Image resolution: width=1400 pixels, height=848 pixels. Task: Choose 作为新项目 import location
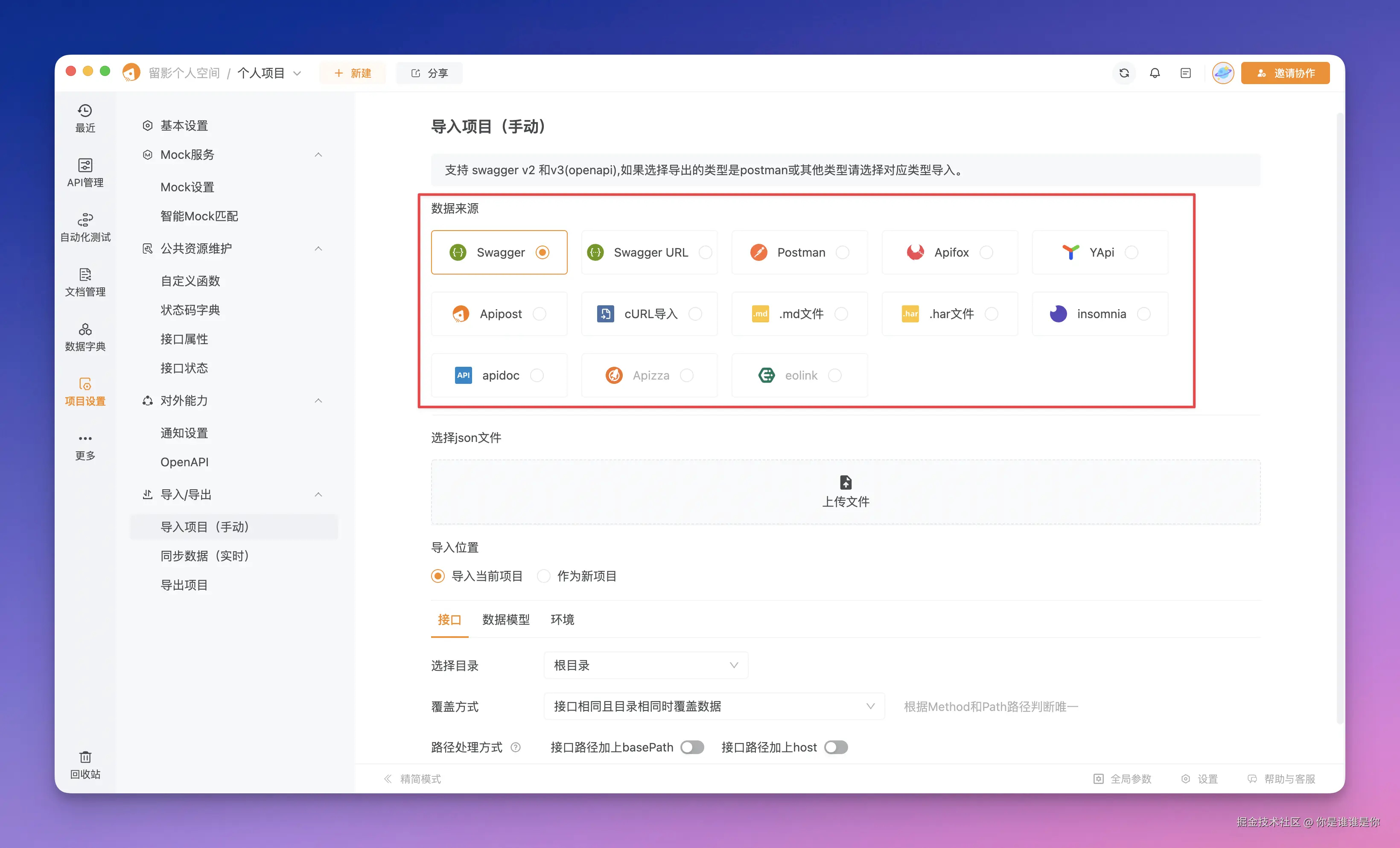[x=544, y=576]
